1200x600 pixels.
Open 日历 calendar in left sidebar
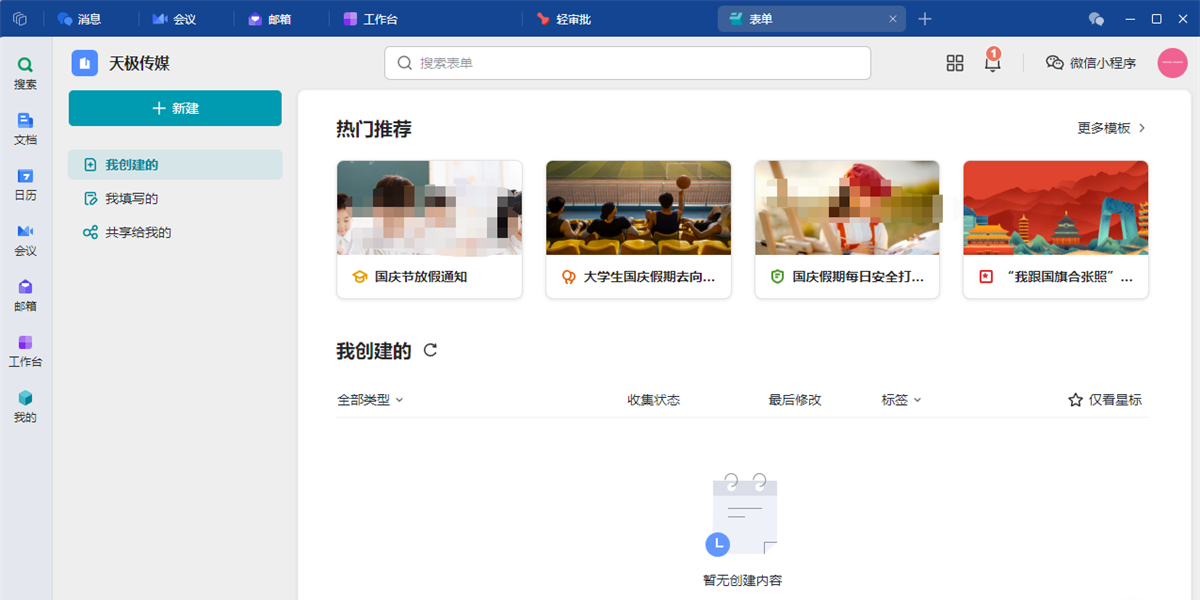point(25,183)
